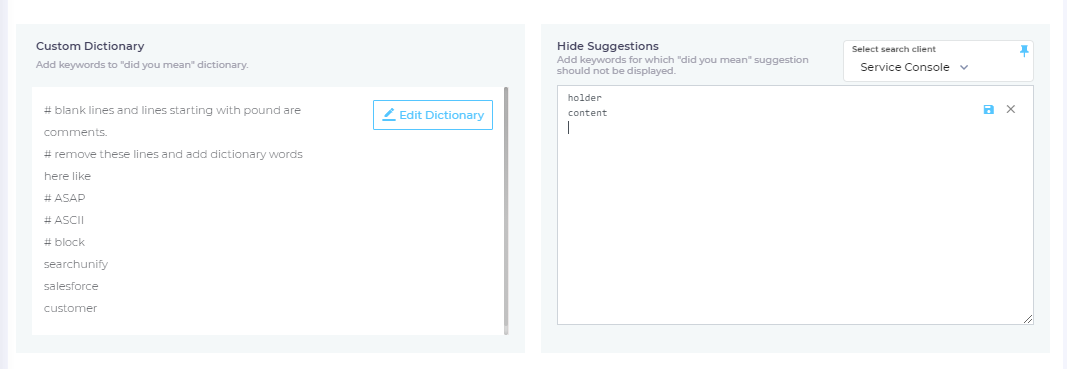Image resolution: width=1067 pixels, height=369 pixels.
Task: Select the customer dictionary entry
Action: click(70, 308)
